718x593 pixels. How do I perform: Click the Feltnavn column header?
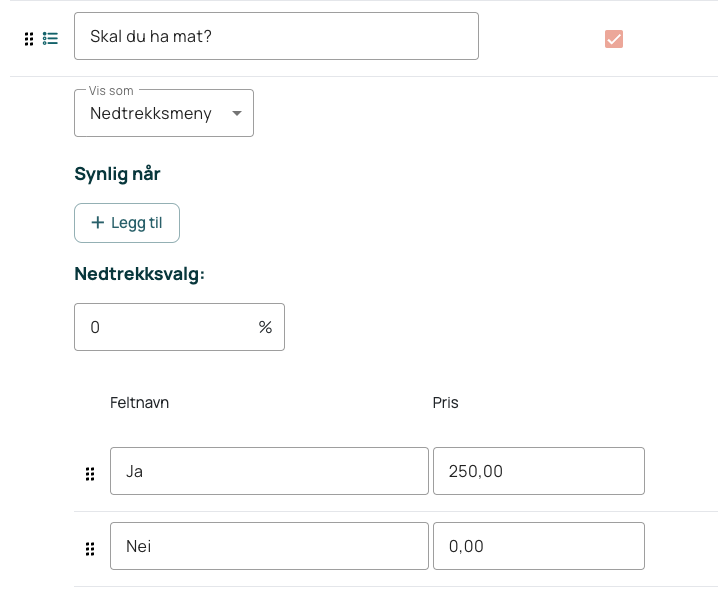(x=140, y=403)
